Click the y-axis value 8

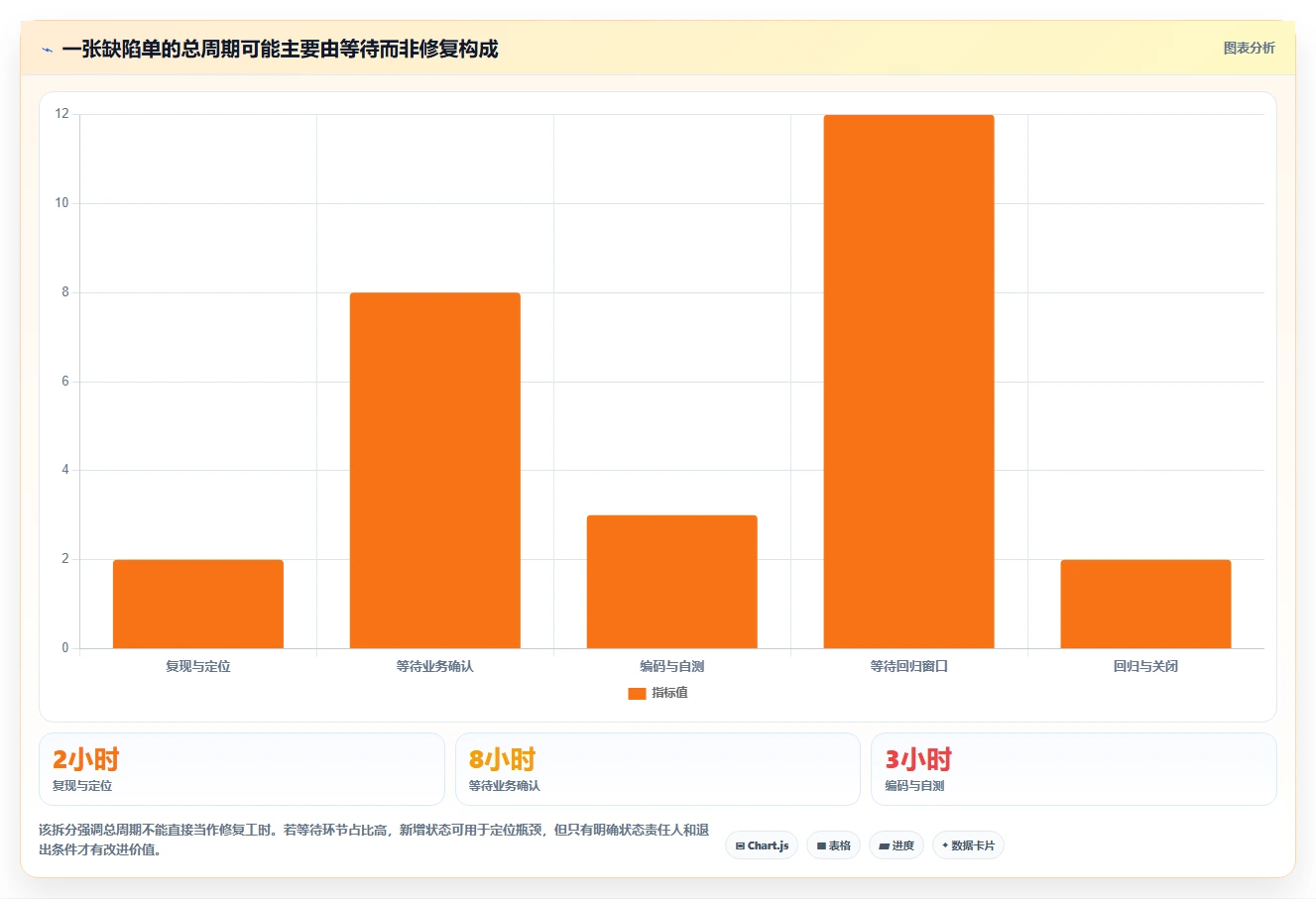click(x=65, y=292)
